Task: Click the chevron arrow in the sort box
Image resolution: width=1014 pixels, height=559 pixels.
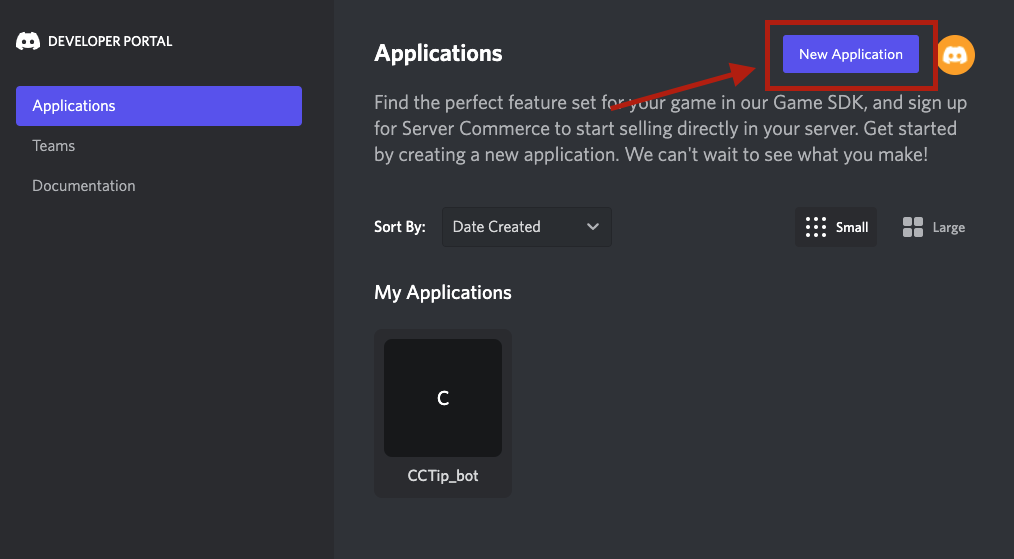Action: coord(593,227)
